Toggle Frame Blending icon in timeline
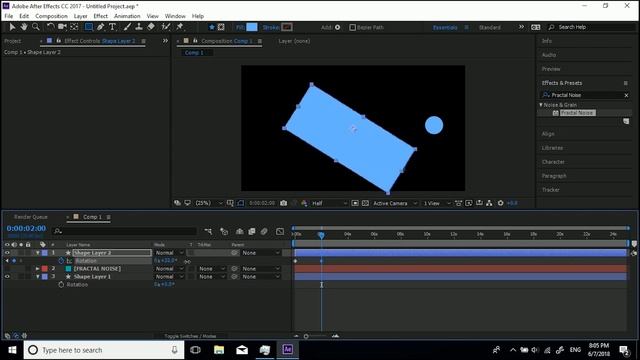The width and height of the screenshot is (640, 360). 251,231
